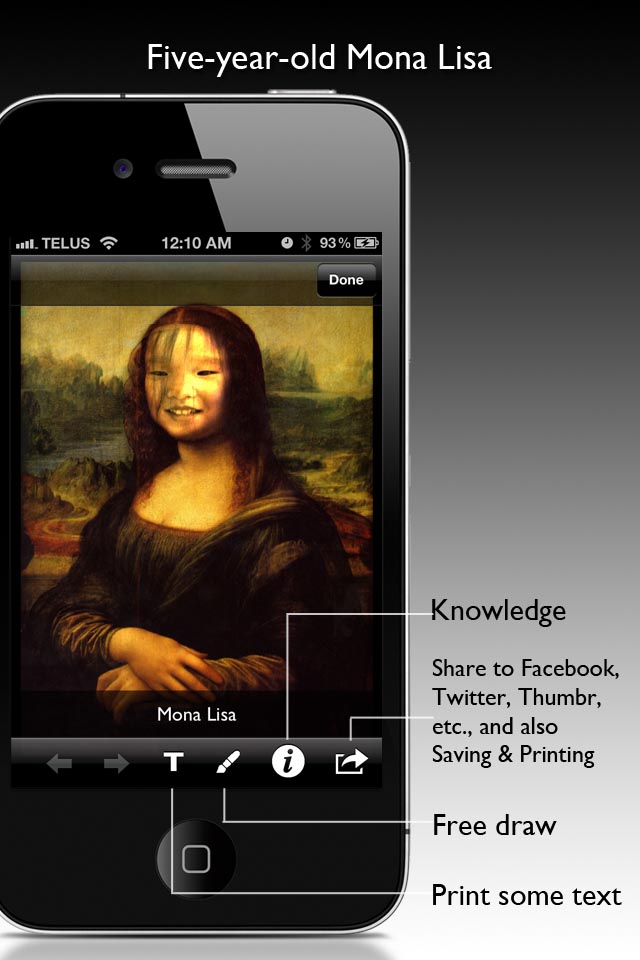Screen dimensions: 640x960
Task: Click the "Twitter, Thumbr," text line
Action: (x=517, y=697)
